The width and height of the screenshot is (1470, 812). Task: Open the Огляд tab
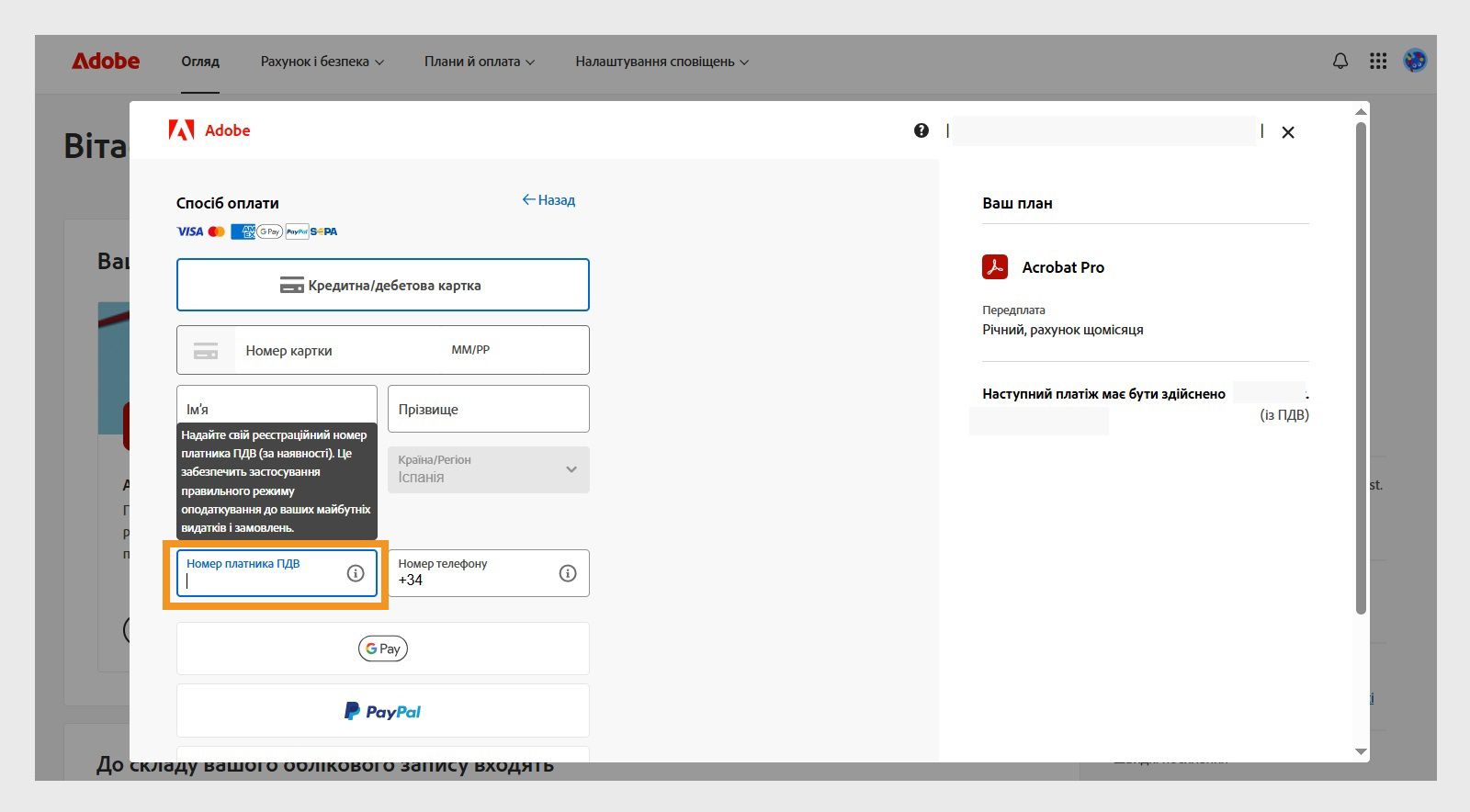tap(200, 62)
